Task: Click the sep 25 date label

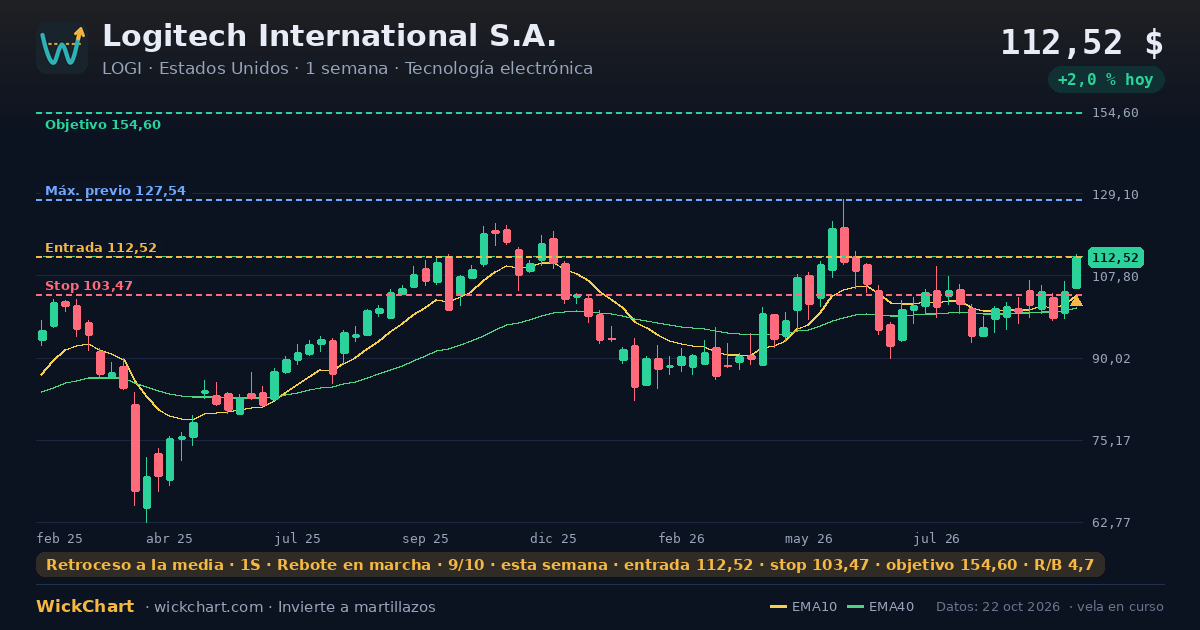Action: tap(426, 538)
